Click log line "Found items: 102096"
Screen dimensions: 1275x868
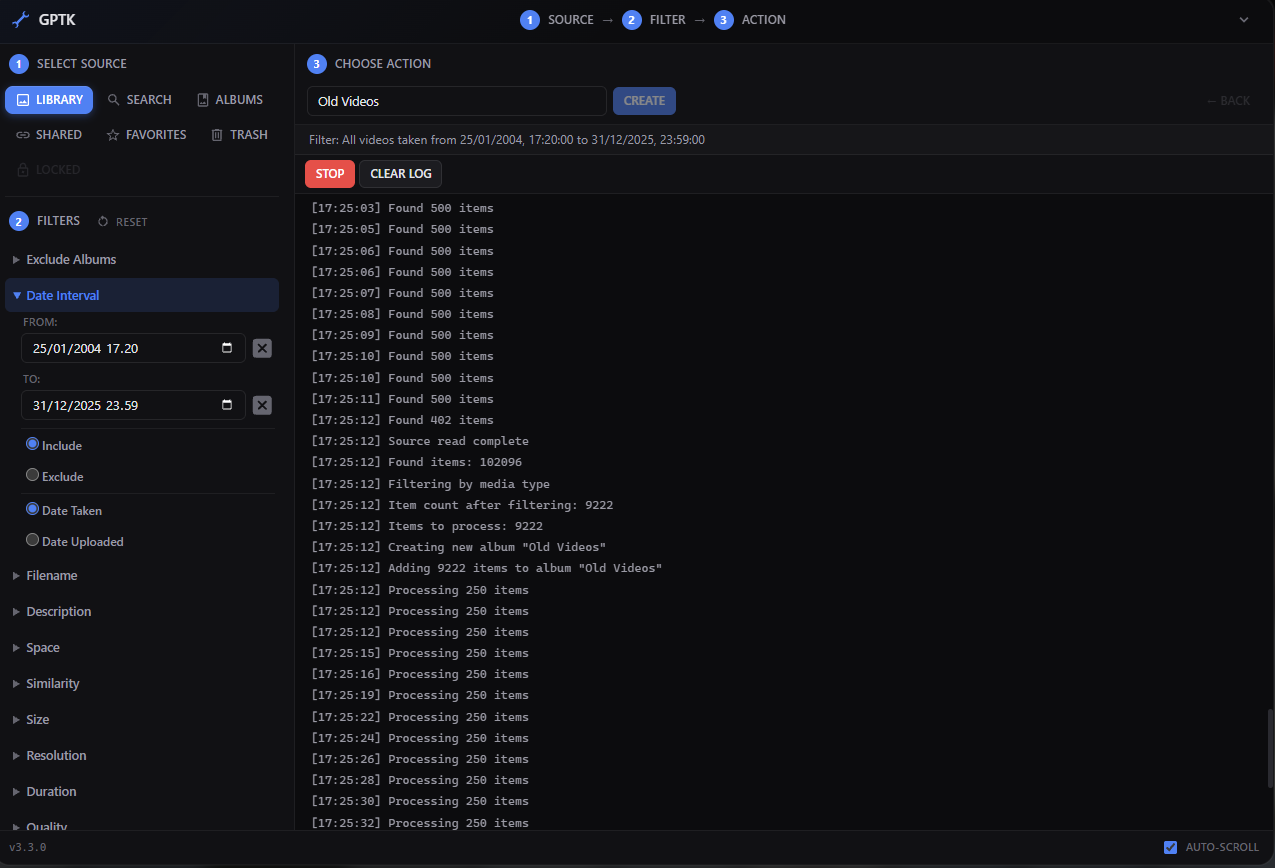point(416,462)
